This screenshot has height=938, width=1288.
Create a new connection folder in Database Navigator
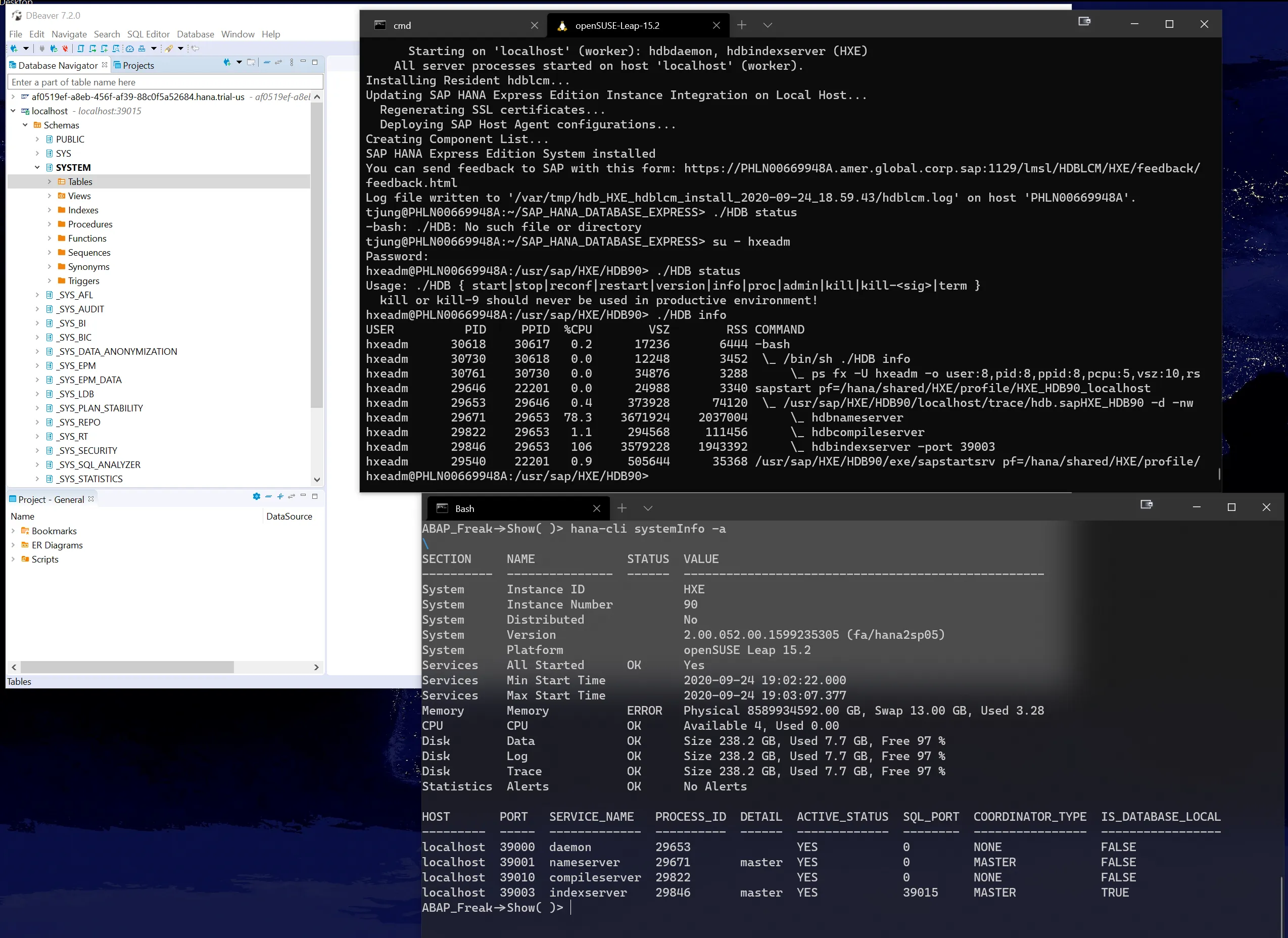[x=252, y=63]
